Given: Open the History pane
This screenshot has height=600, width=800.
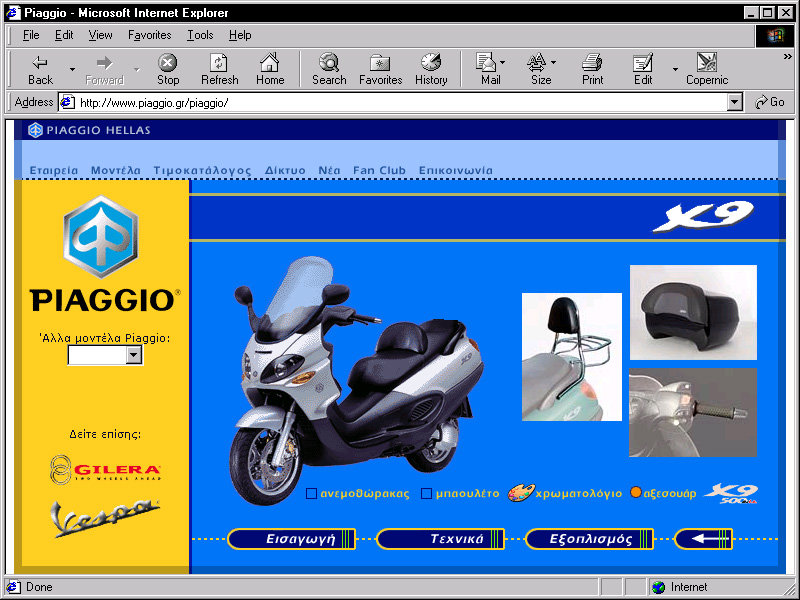Looking at the screenshot, I should (431, 70).
